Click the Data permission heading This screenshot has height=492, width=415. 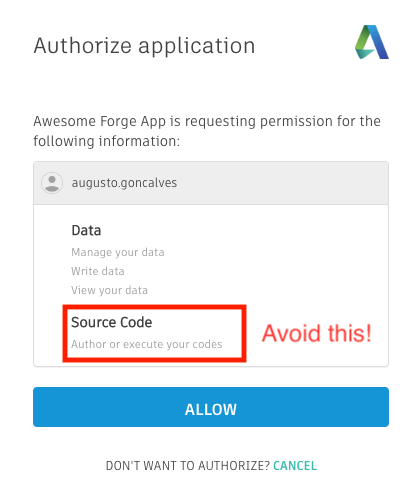(x=86, y=230)
